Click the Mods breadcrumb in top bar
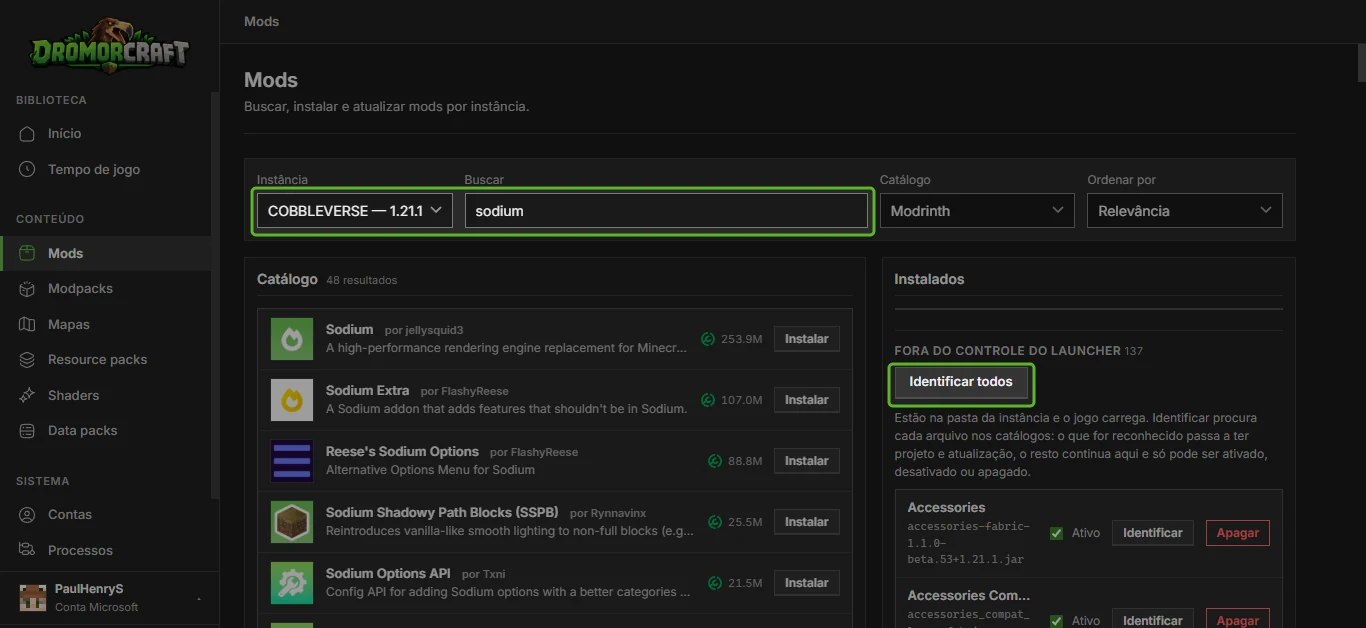Viewport: 1366px width, 628px height. (262, 21)
